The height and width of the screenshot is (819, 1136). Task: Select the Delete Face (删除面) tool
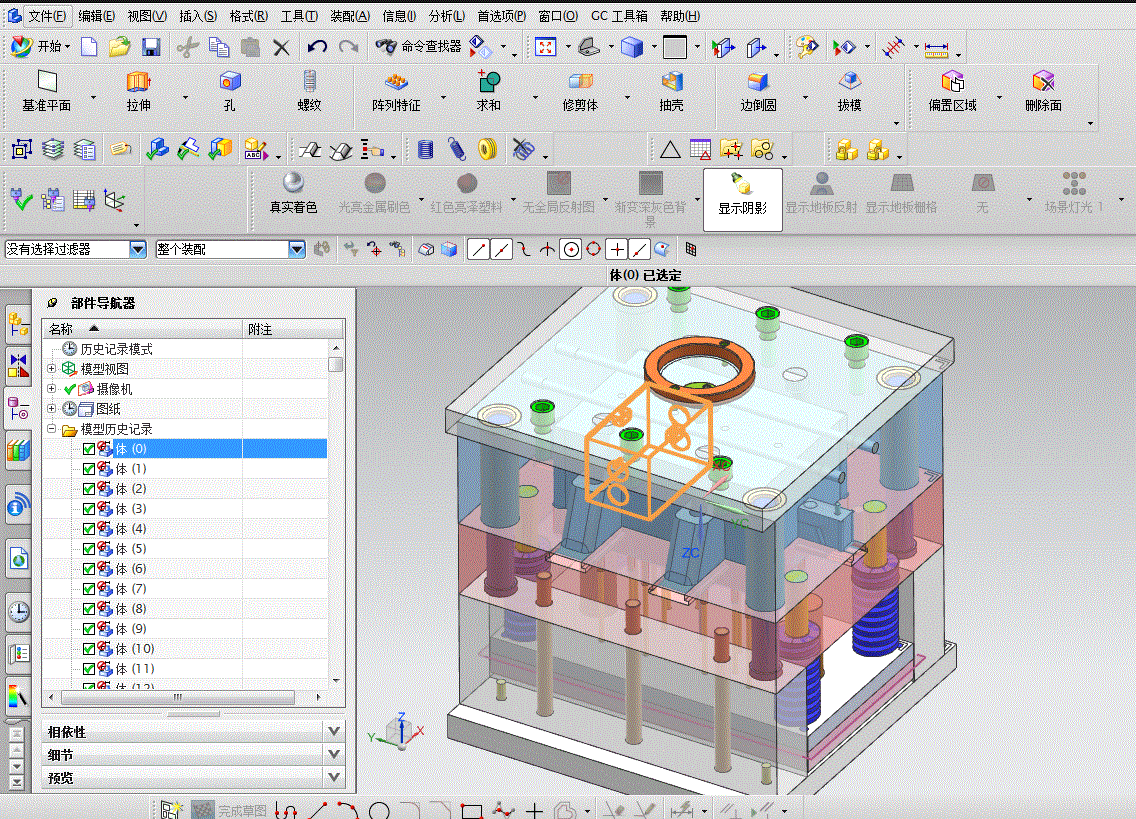point(1043,91)
